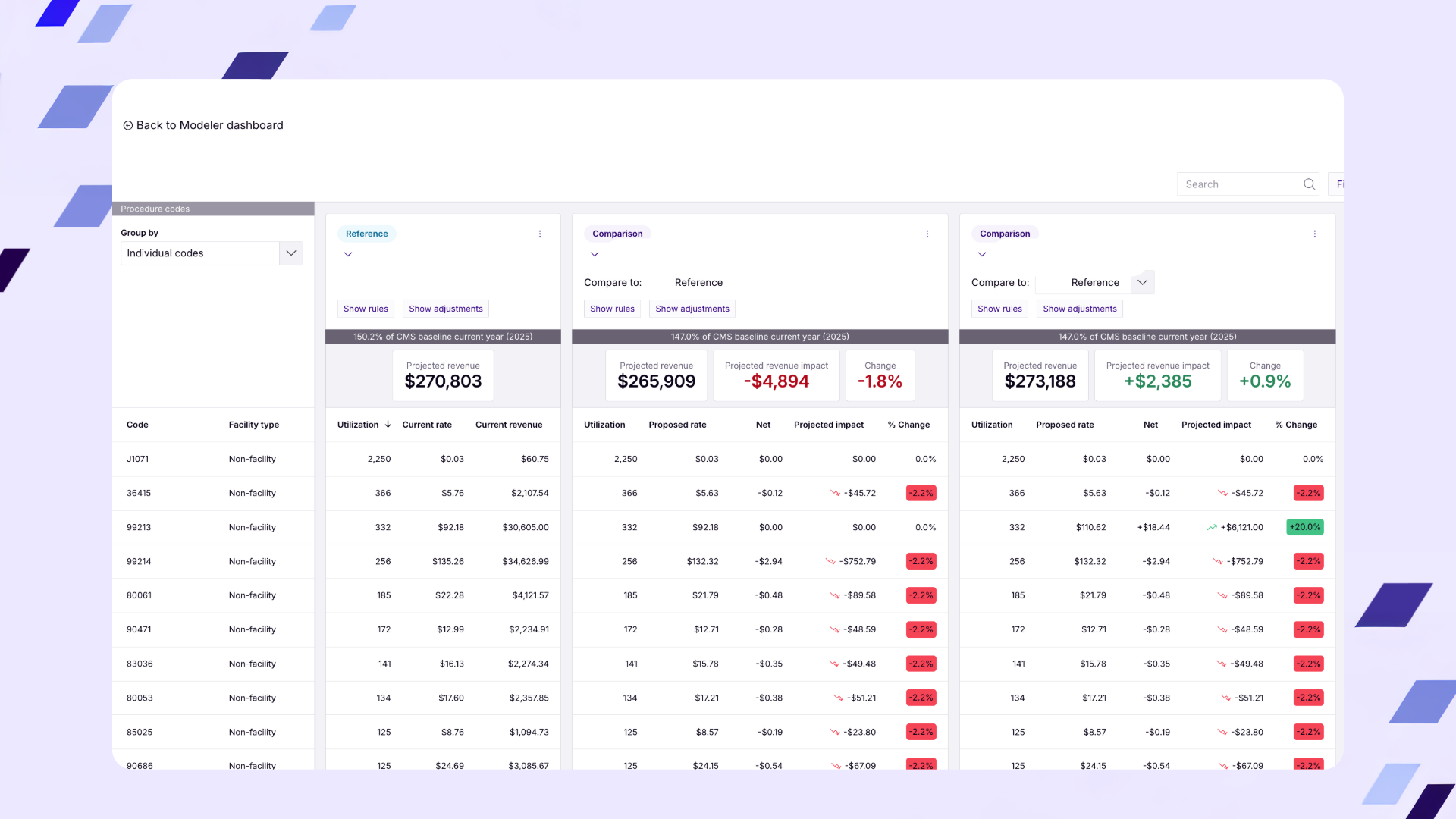Open the Group by Individual codes dropdown

tap(290, 253)
